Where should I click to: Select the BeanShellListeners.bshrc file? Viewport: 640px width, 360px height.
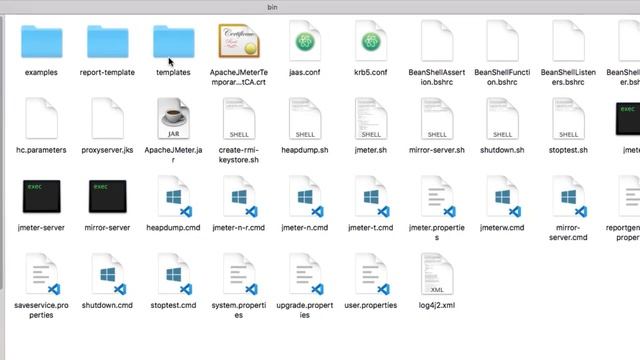[x=569, y=41]
